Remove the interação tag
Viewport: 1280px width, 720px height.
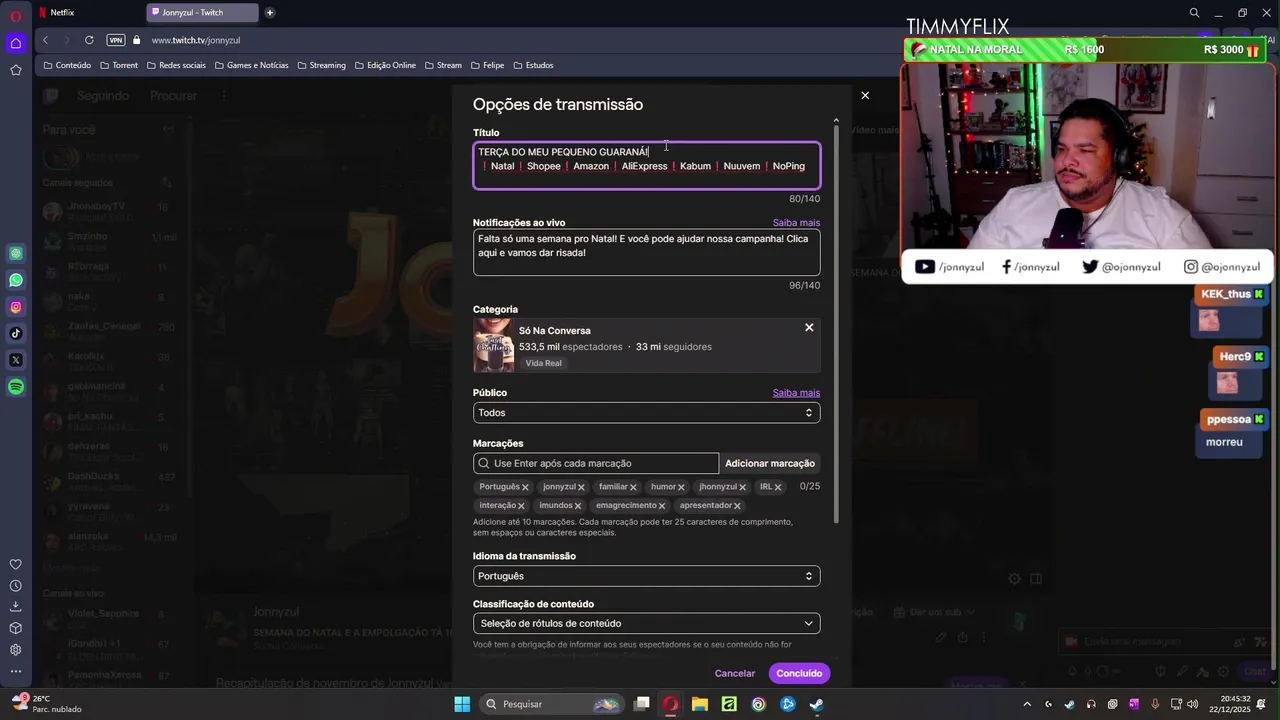tap(521, 506)
